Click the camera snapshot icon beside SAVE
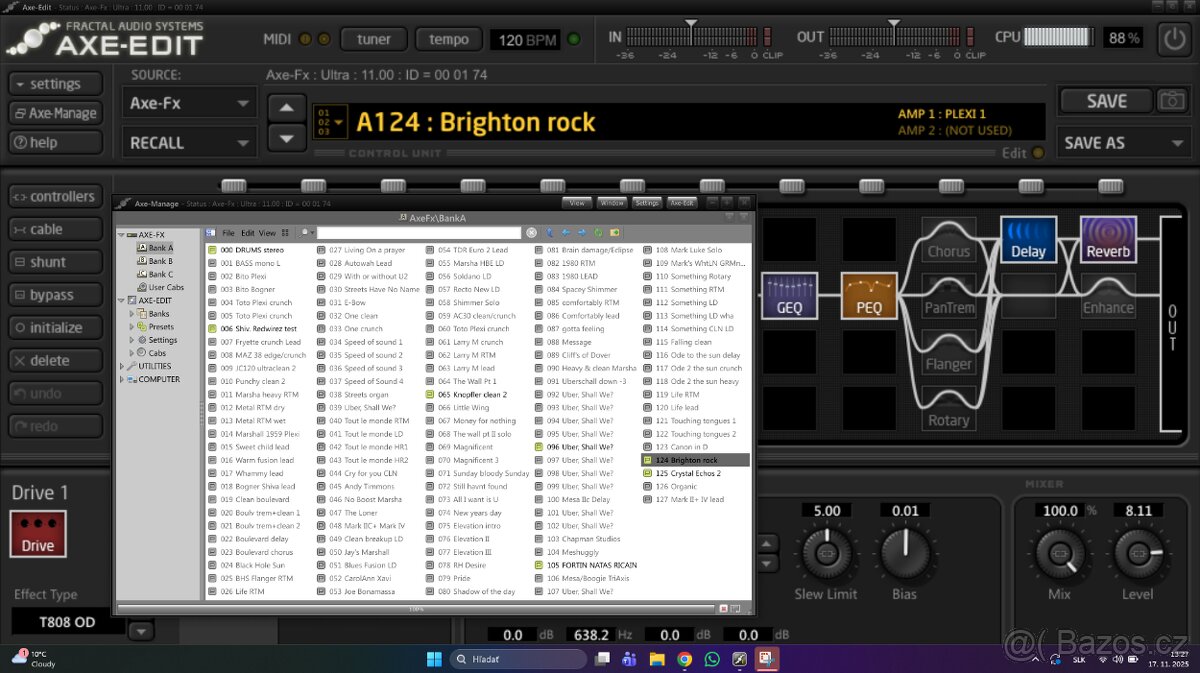This screenshot has width=1200, height=673. tap(1172, 100)
